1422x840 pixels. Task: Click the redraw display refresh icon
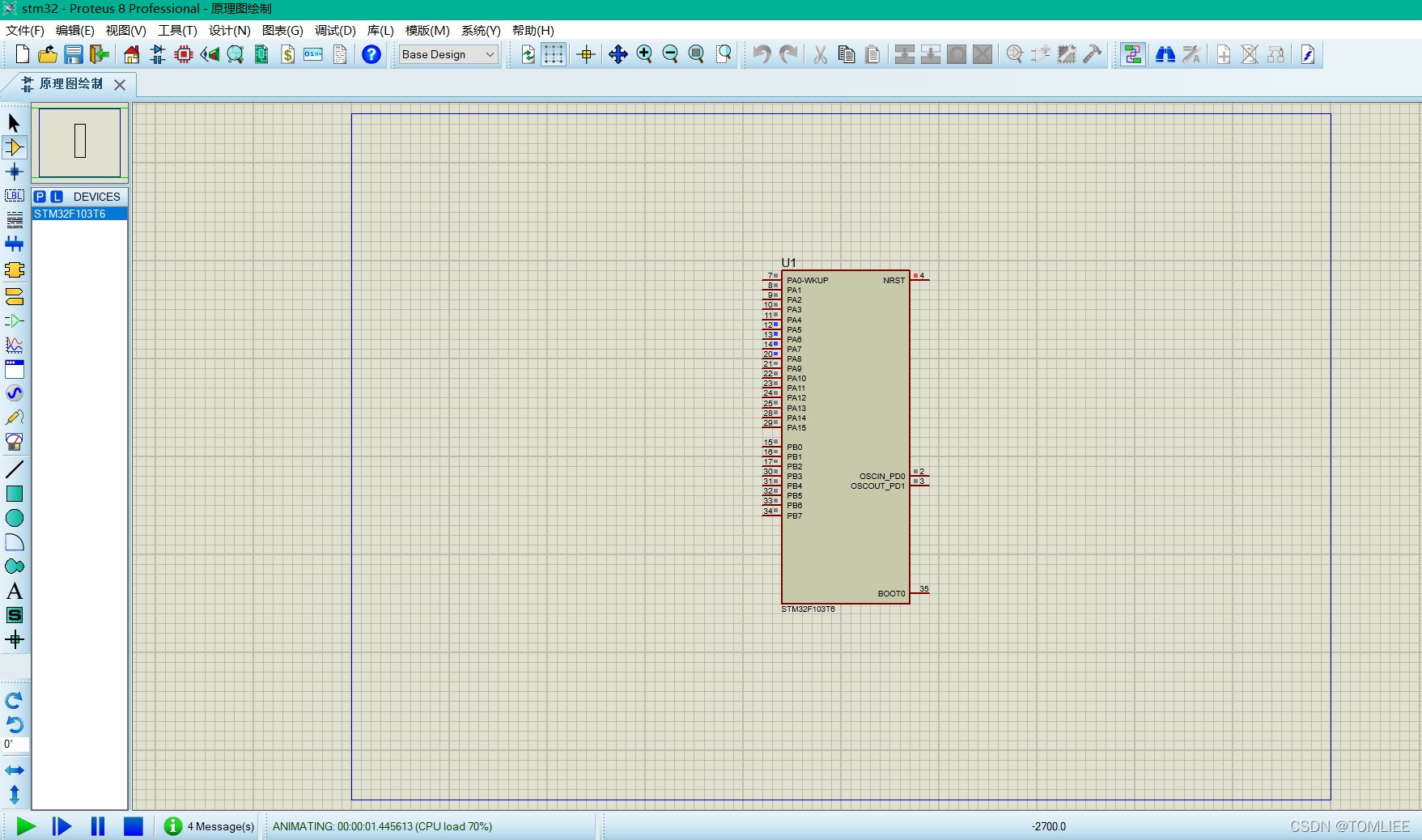point(528,54)
